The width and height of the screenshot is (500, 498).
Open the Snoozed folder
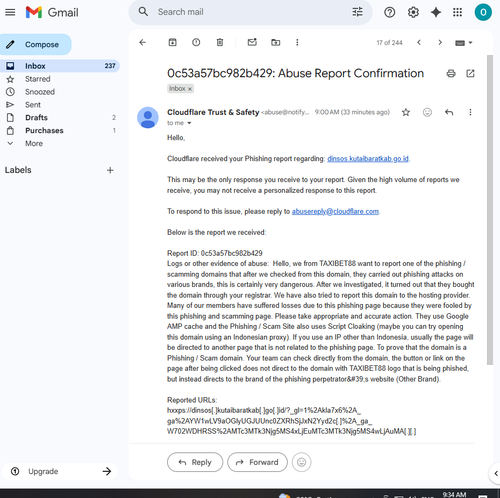point(40,92)
